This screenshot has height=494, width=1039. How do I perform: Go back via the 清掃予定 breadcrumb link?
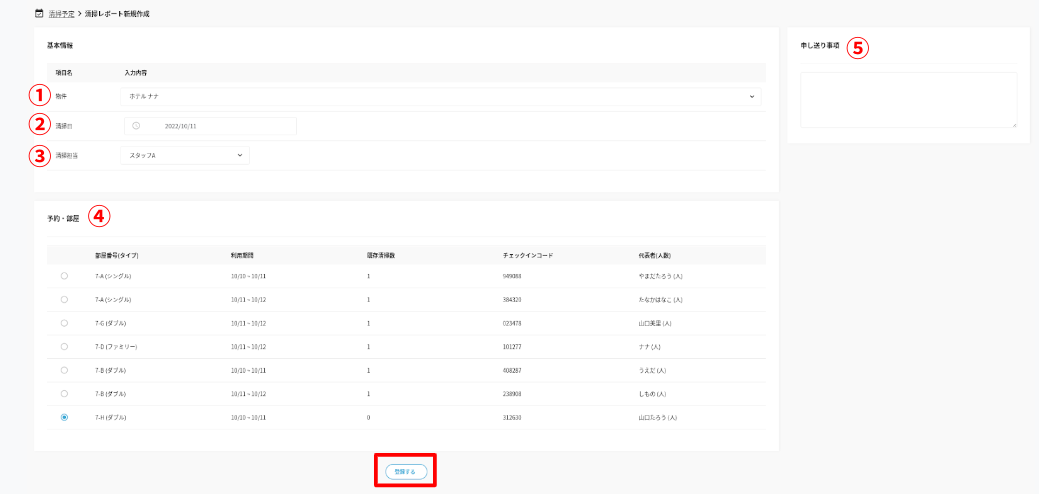click(x=62, y=14)
